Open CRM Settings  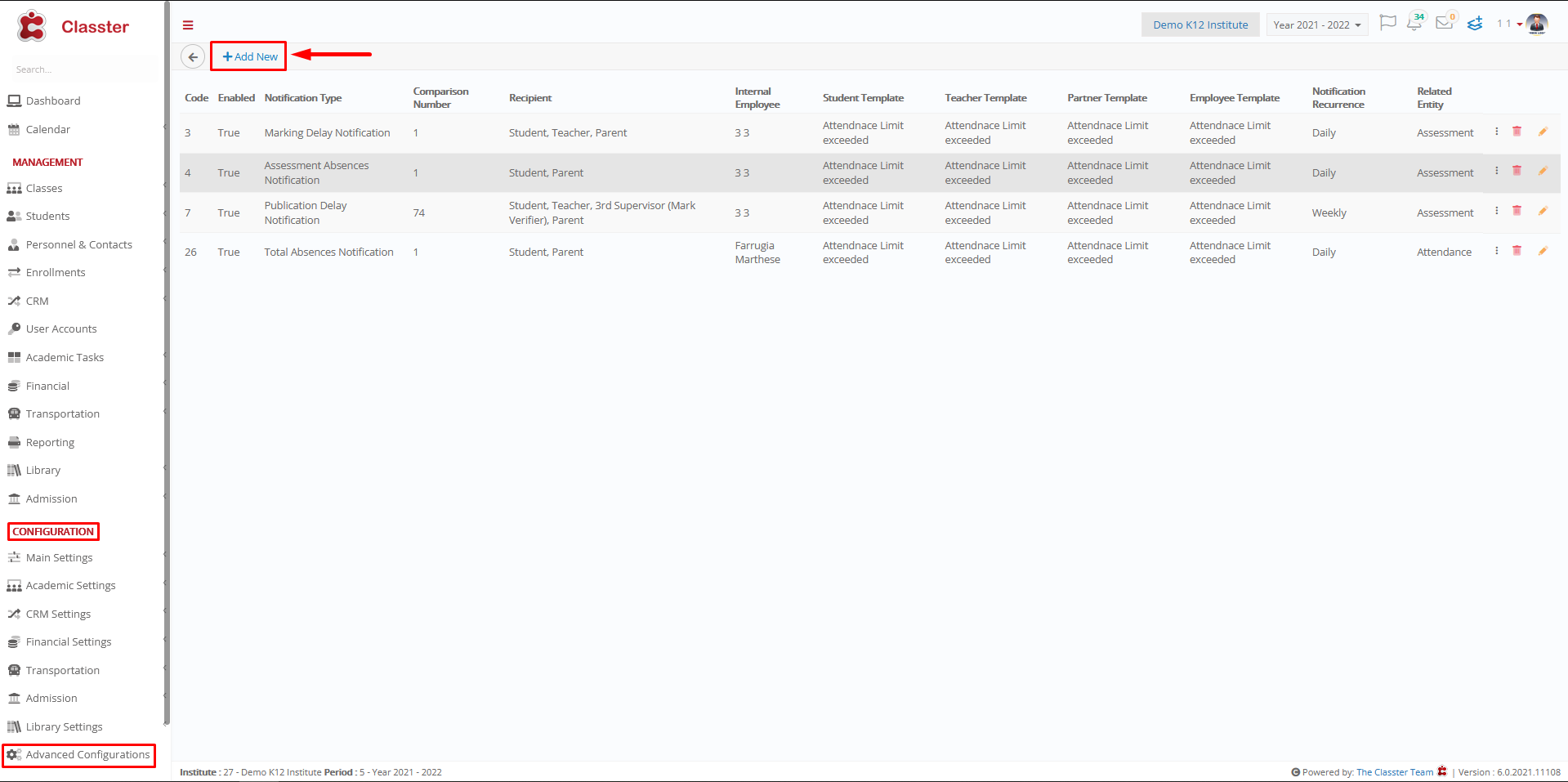(58, 614)
